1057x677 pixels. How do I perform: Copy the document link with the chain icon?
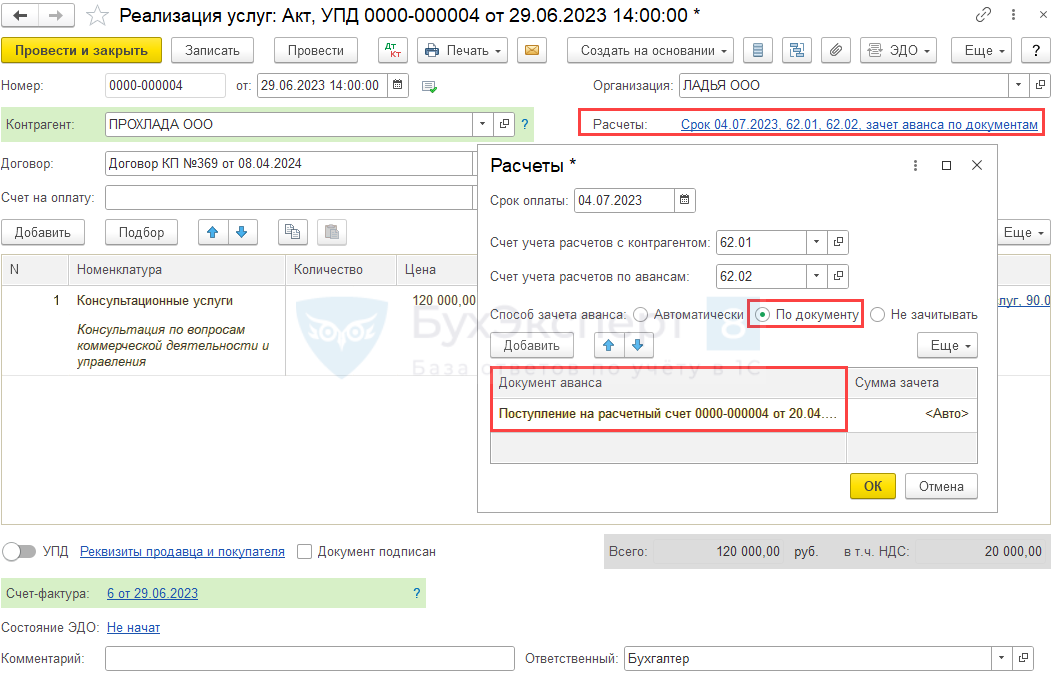(x=984, y=14)
